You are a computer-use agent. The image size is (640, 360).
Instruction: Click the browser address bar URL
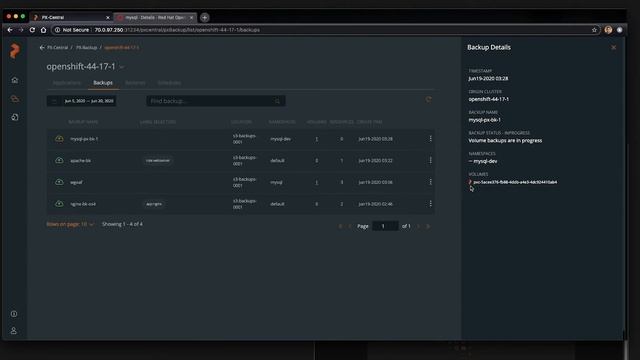point(177,30)
